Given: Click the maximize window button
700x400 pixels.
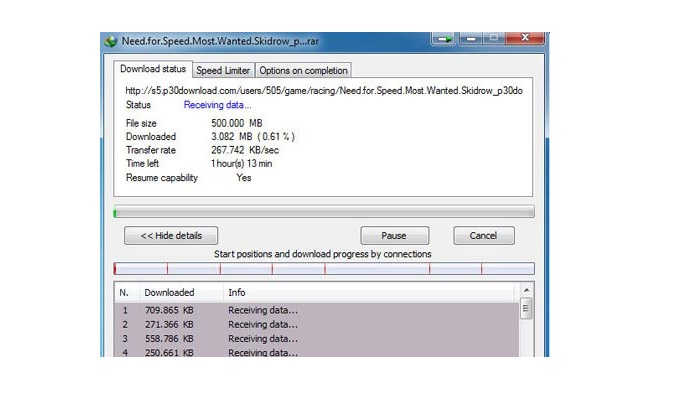Looking at the screenshot, I should [x=493, y=38].
